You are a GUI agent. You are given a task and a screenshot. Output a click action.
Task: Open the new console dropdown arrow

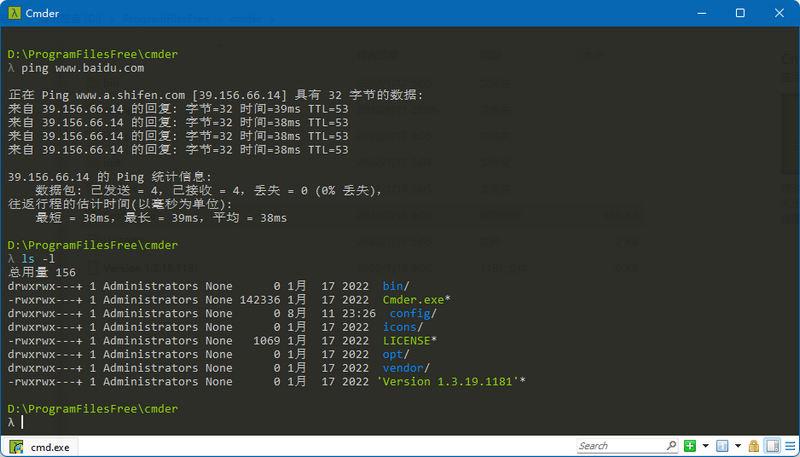coord(706,446)
